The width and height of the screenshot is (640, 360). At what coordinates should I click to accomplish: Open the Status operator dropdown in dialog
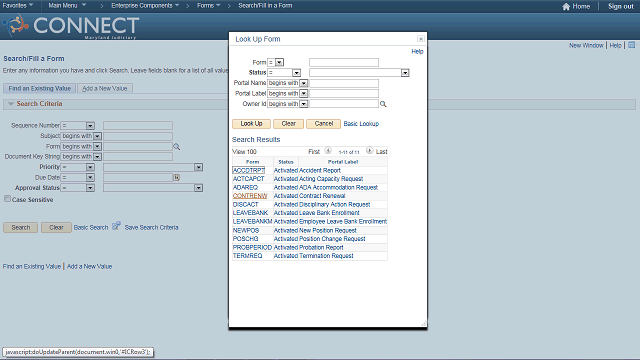(296, 73)
